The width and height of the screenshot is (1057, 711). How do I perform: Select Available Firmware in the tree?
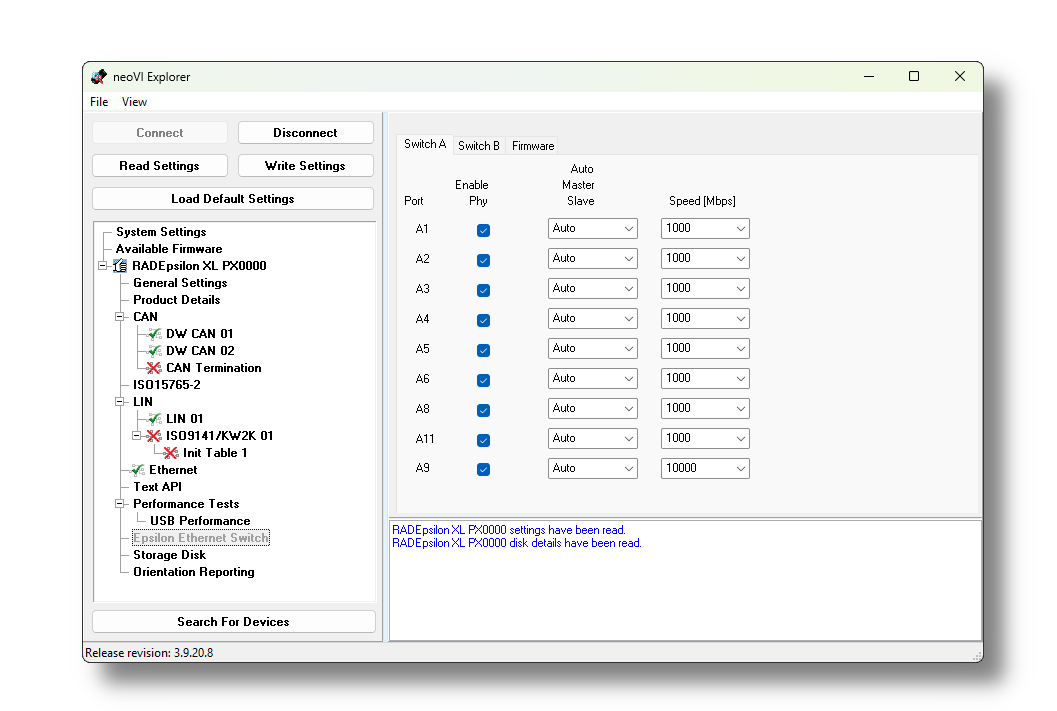click(169, 249)
